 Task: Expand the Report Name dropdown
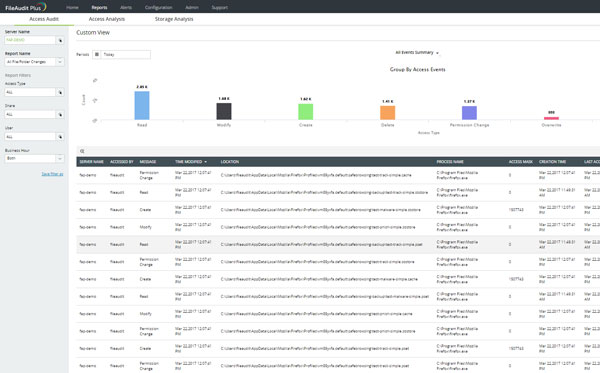pyautogui.click(x=60, y=62)
